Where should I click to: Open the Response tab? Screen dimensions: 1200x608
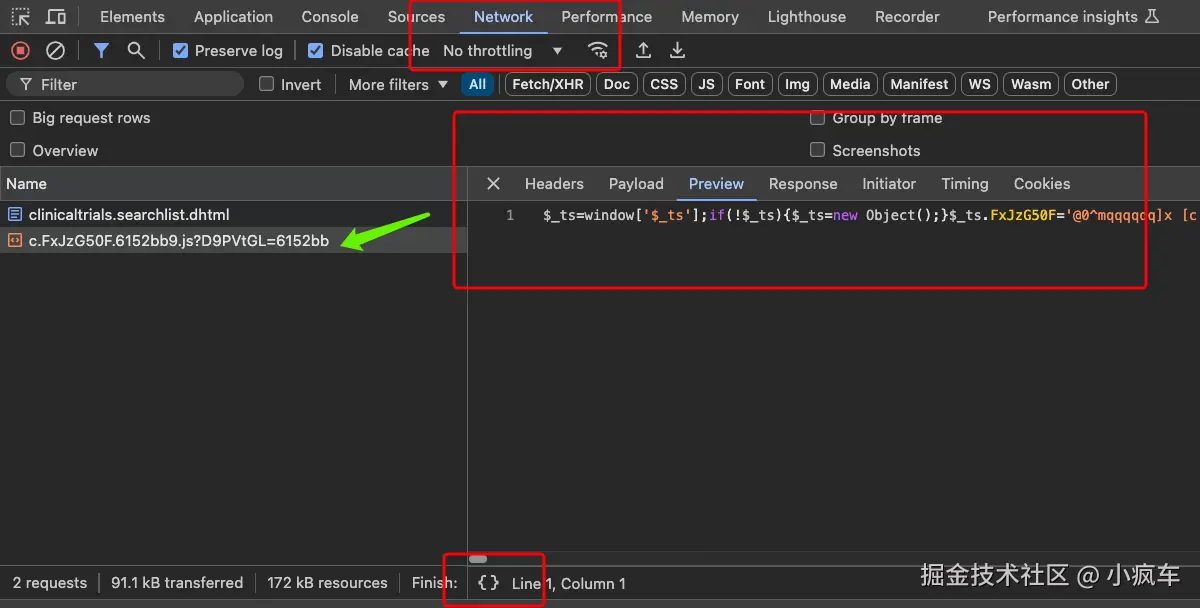tap(802, 184)
